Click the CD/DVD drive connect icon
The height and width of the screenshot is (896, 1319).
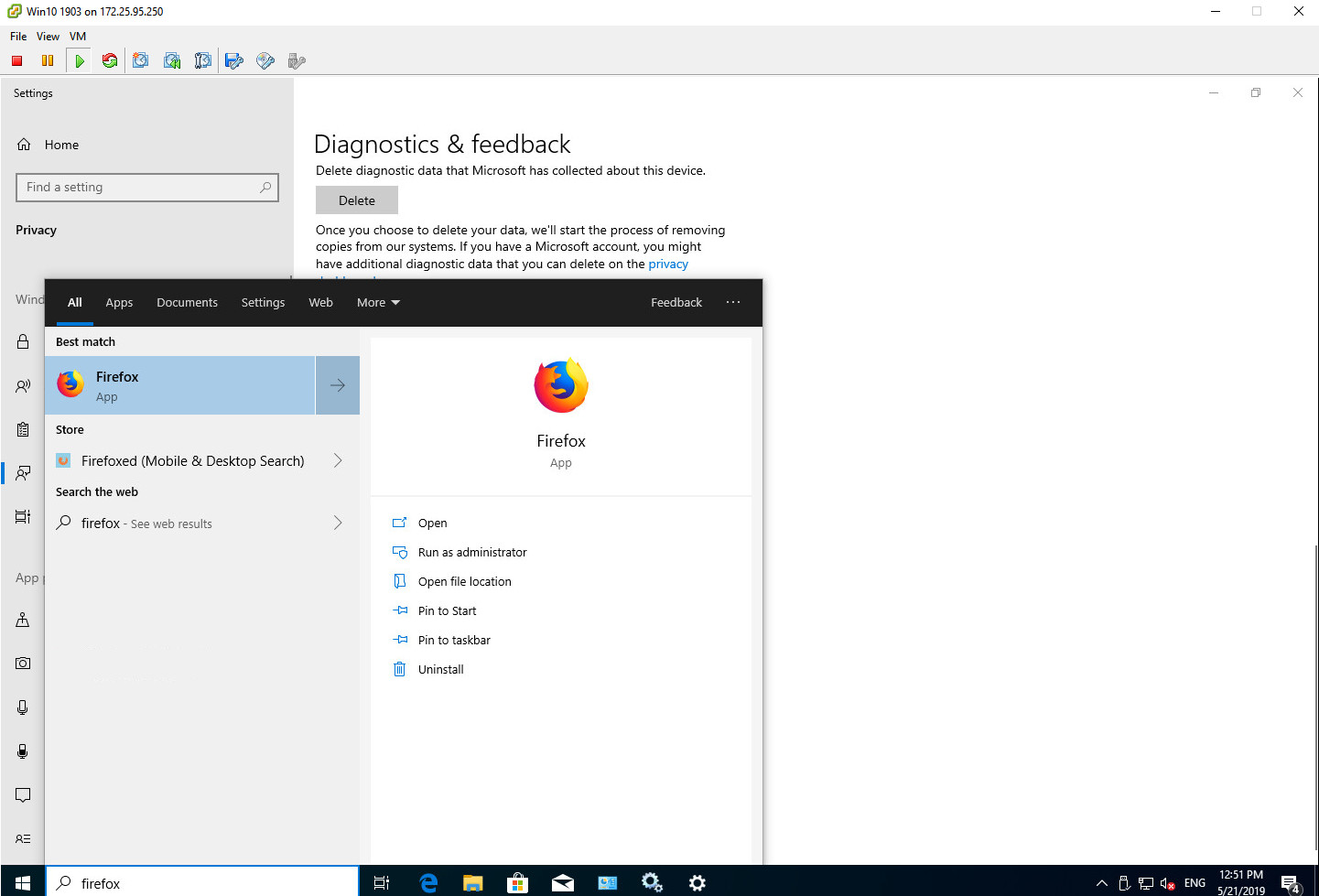(x=265, y=60)
